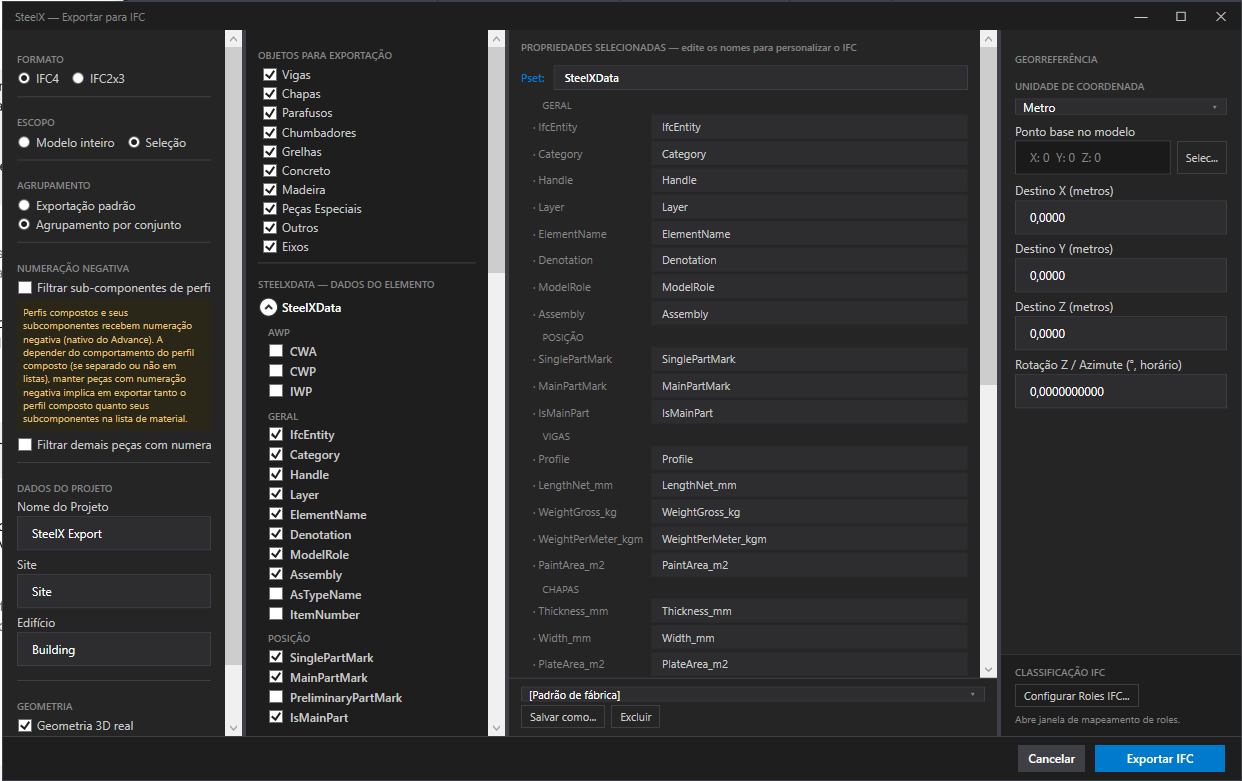Collapse the SteelXData group chevron
Image resolution: width=1242 pixels, height=781 pixels.
click(268, 308)
